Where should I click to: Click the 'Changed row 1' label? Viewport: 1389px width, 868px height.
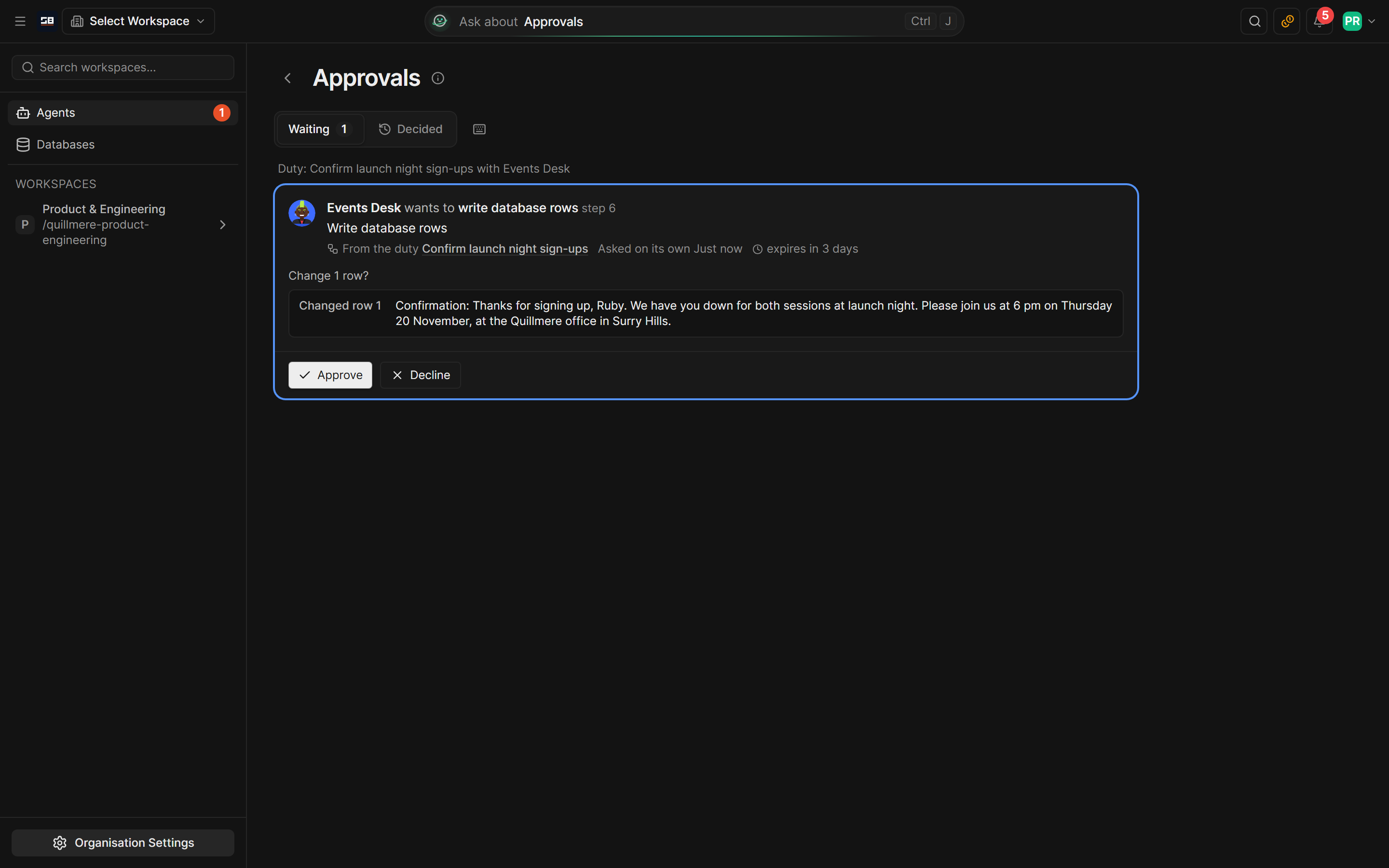point(340,305)
